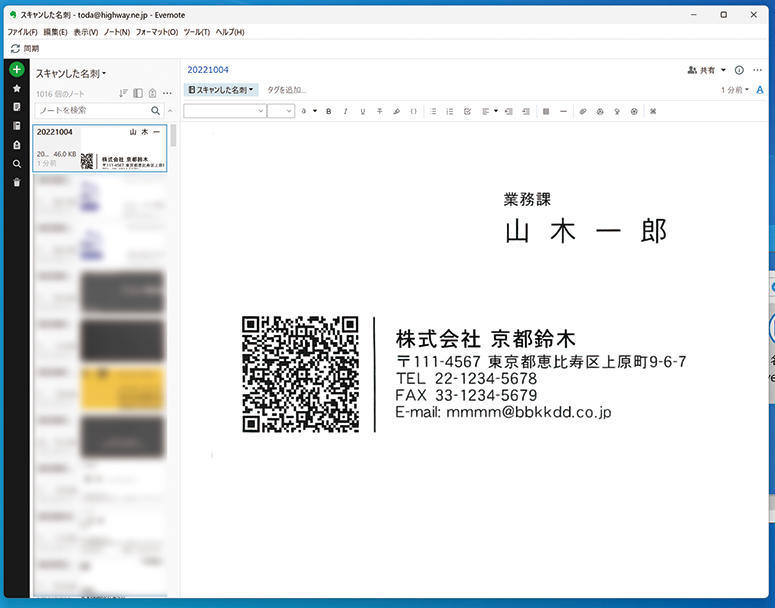Viewport: 775px width, 608px height.
Task: Select the 20221004 note card in list
Action: pyautogui.click(x=100, y=148)
